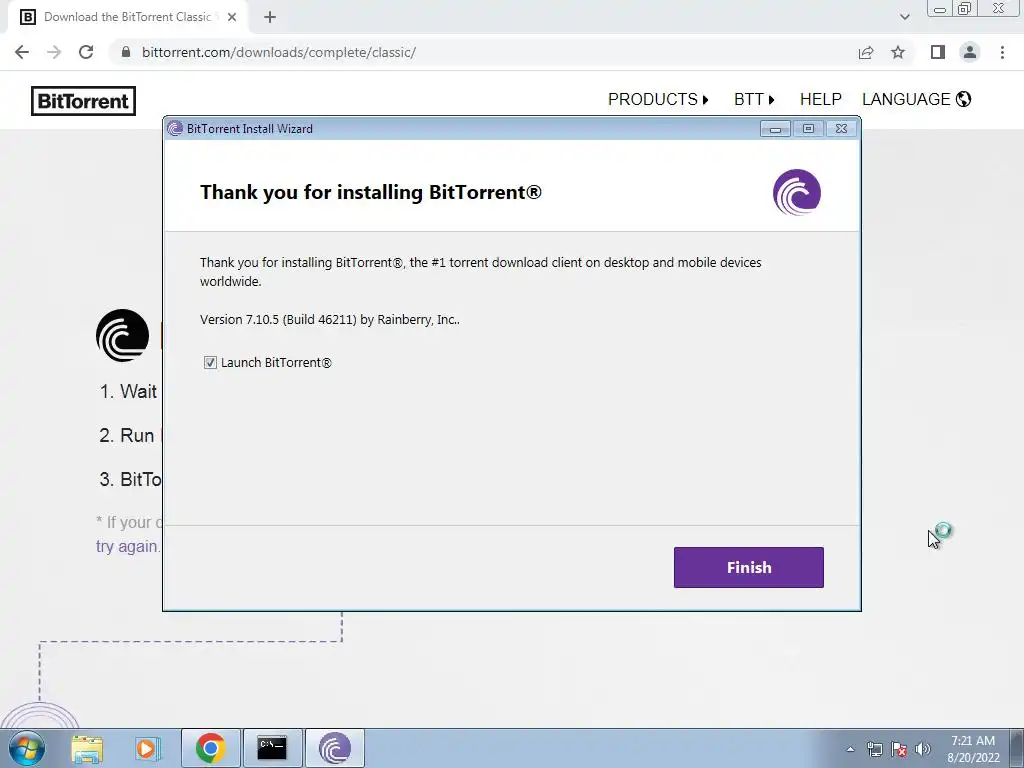Expand the PRODUCTS menu on the webpage
The image size is (1024, 768).
(x=658, y=99)
